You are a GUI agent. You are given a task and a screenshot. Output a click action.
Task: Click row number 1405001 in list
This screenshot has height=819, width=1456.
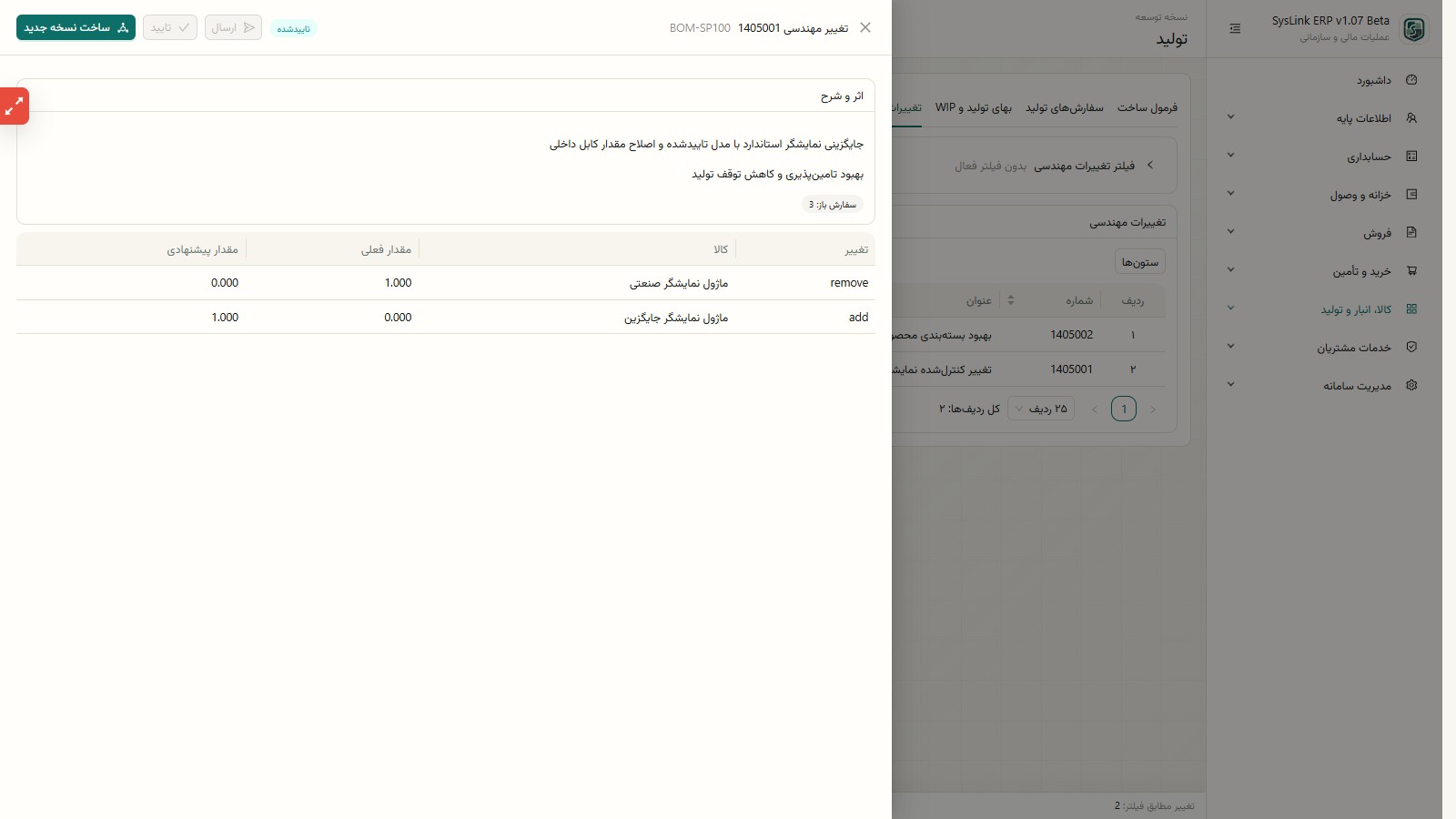(1071, 369)
